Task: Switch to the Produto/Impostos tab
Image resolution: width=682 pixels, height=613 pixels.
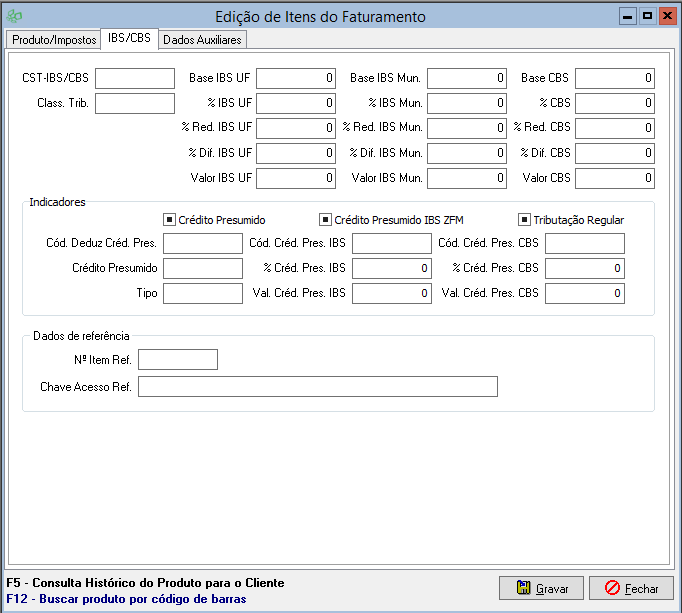Action: [x=54, y=40]
